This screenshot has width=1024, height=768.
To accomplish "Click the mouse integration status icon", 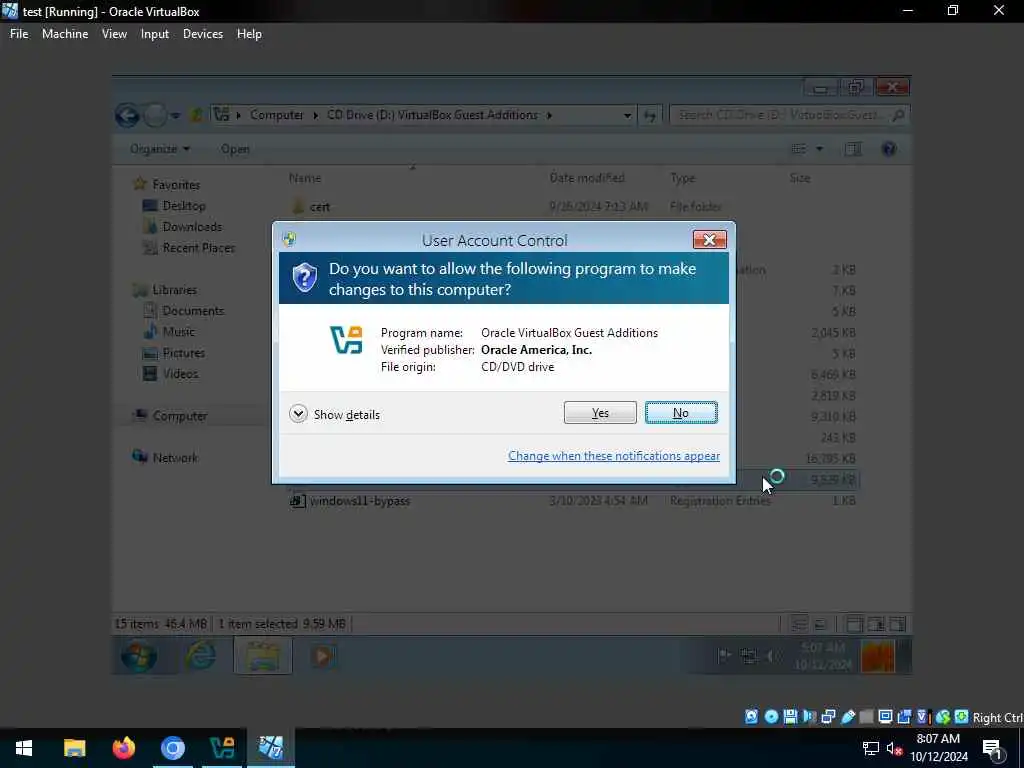I will (x=942, y=716).
